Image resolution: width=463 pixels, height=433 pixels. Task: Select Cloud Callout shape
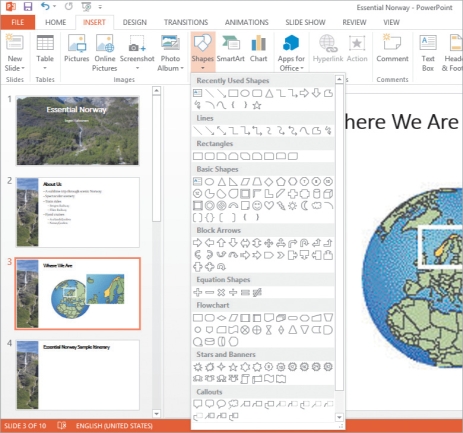pos(233,404)
